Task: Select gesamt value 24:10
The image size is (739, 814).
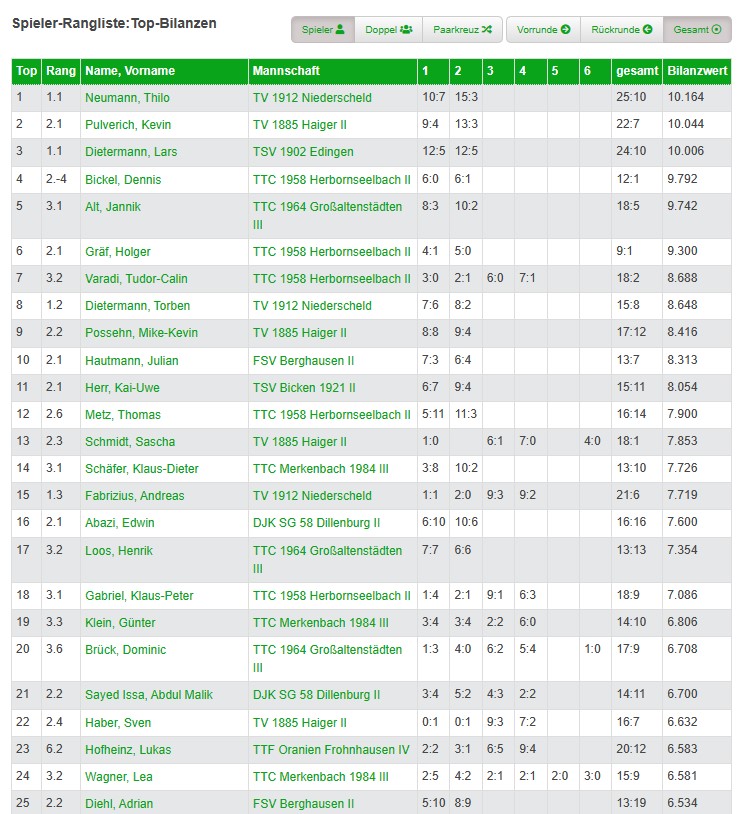Action: pos(631,151)
